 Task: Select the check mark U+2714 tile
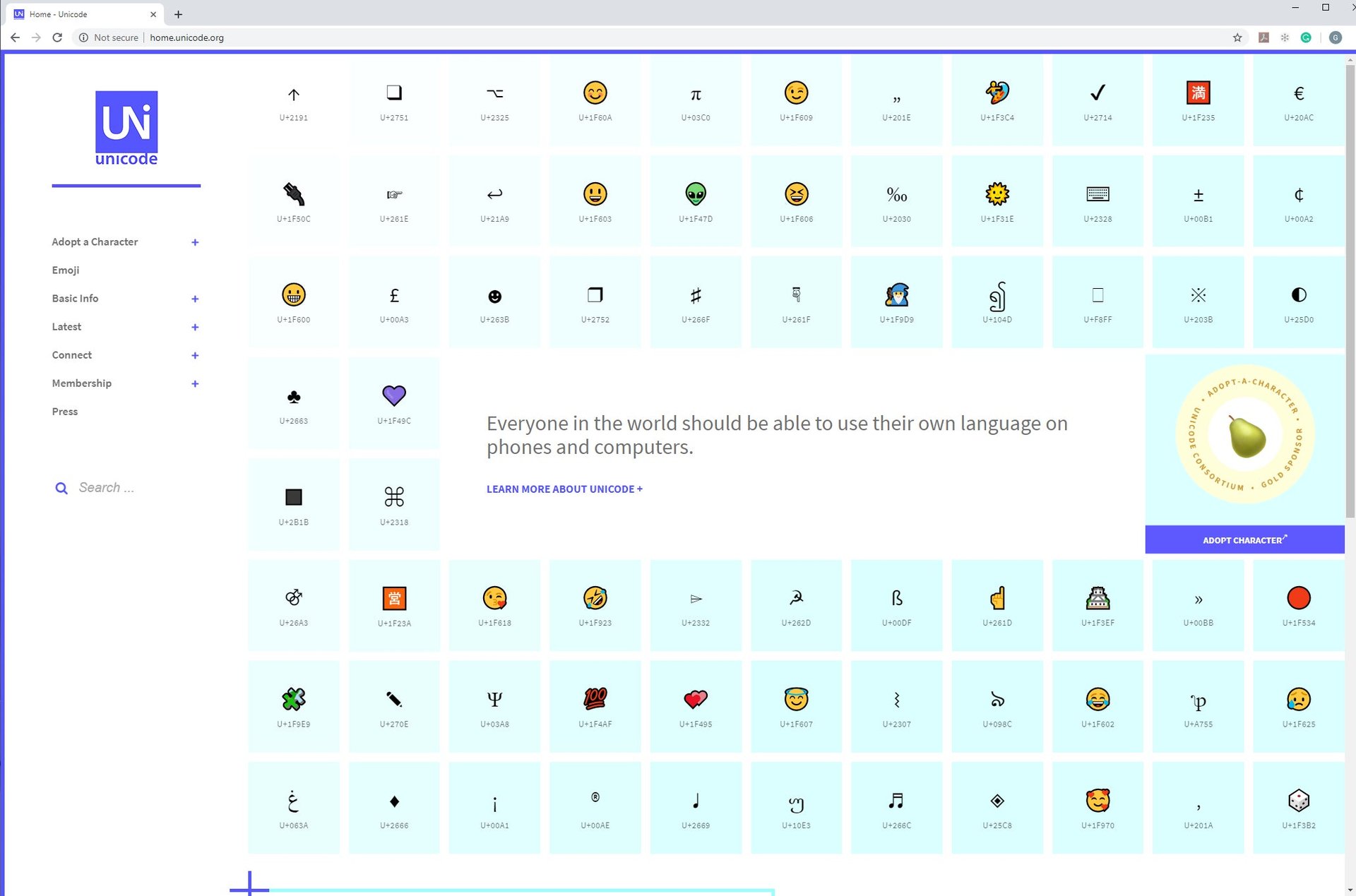click(1098, 100)
